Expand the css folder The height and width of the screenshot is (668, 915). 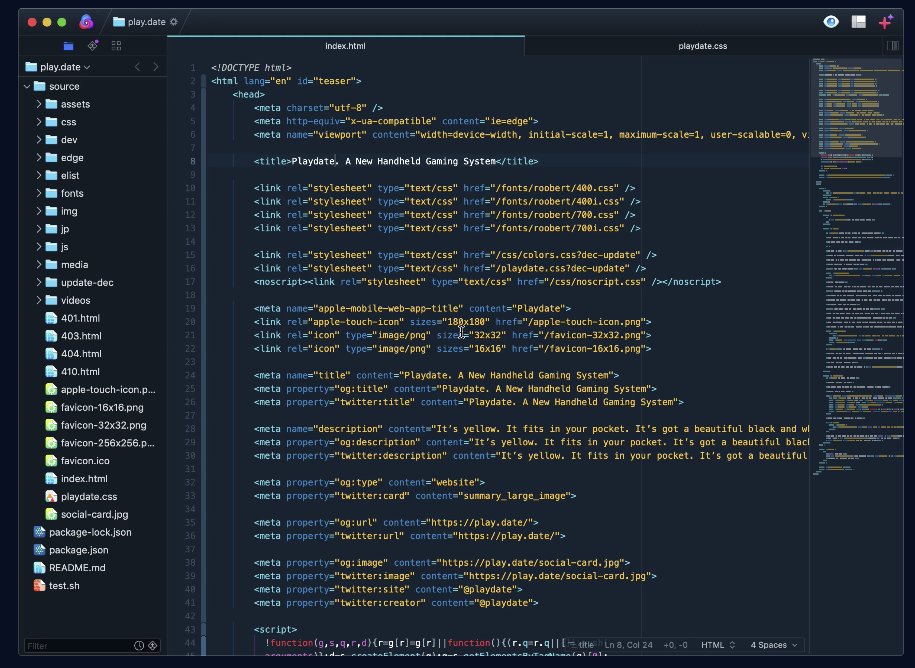pos(39,122)
